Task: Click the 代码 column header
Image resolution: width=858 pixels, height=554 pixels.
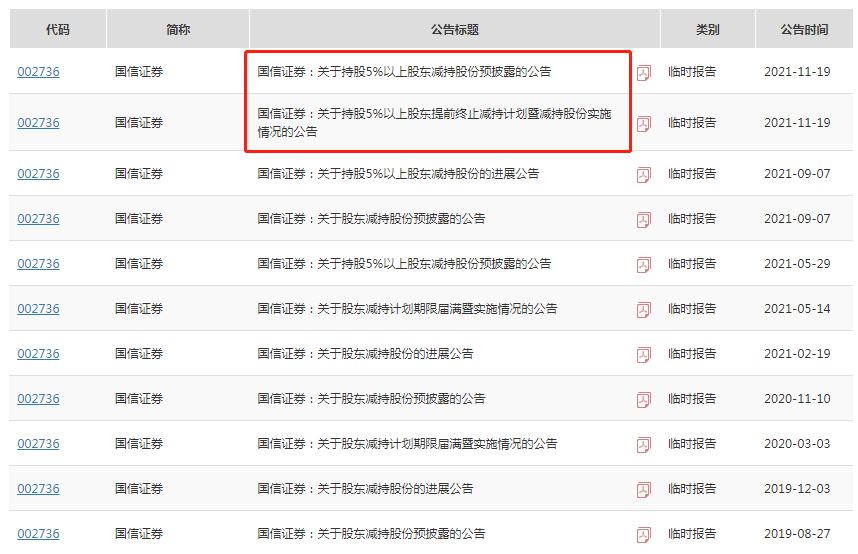Action: click(57, 29)
